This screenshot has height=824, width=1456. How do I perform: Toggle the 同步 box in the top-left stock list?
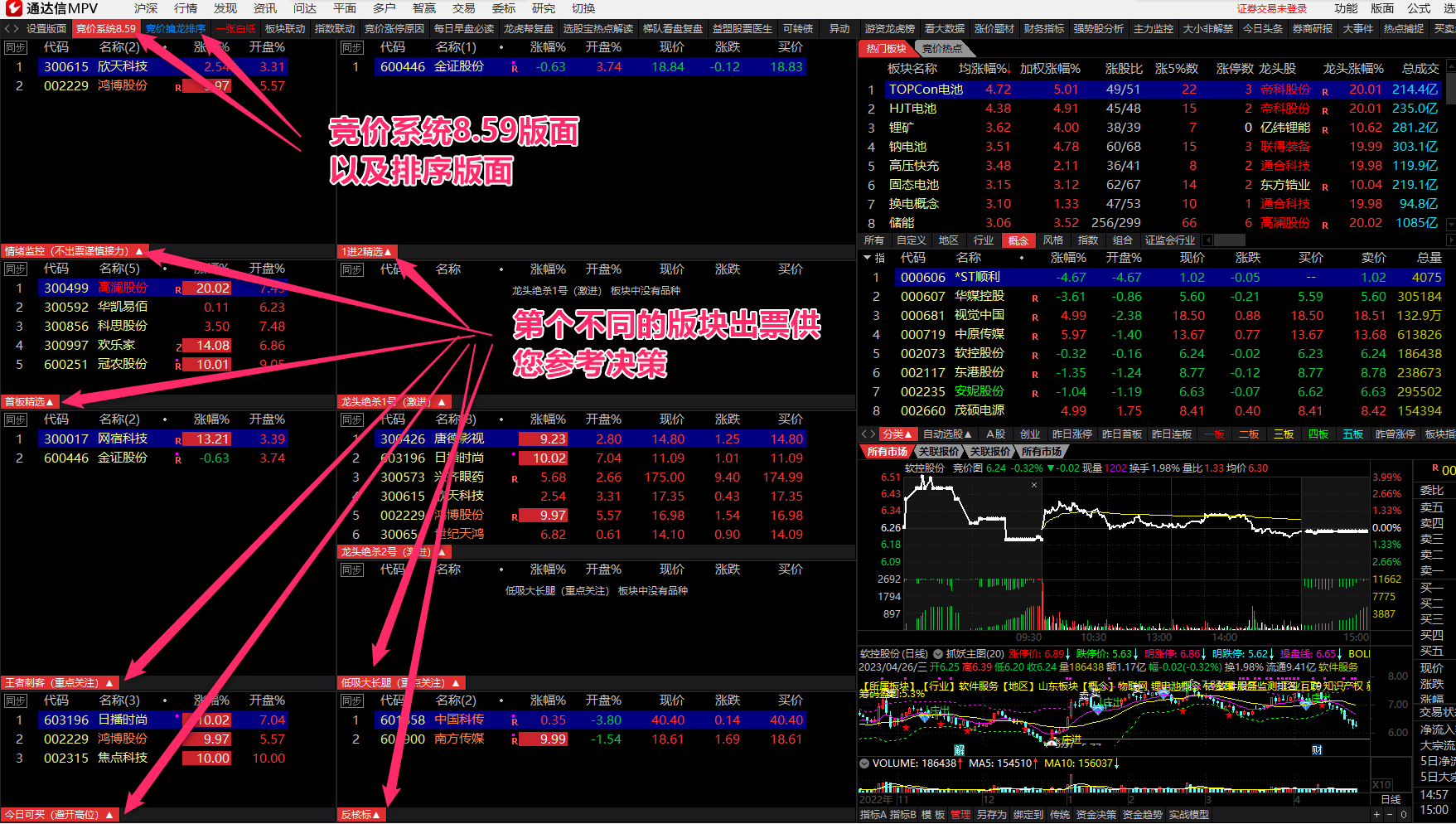16,48
